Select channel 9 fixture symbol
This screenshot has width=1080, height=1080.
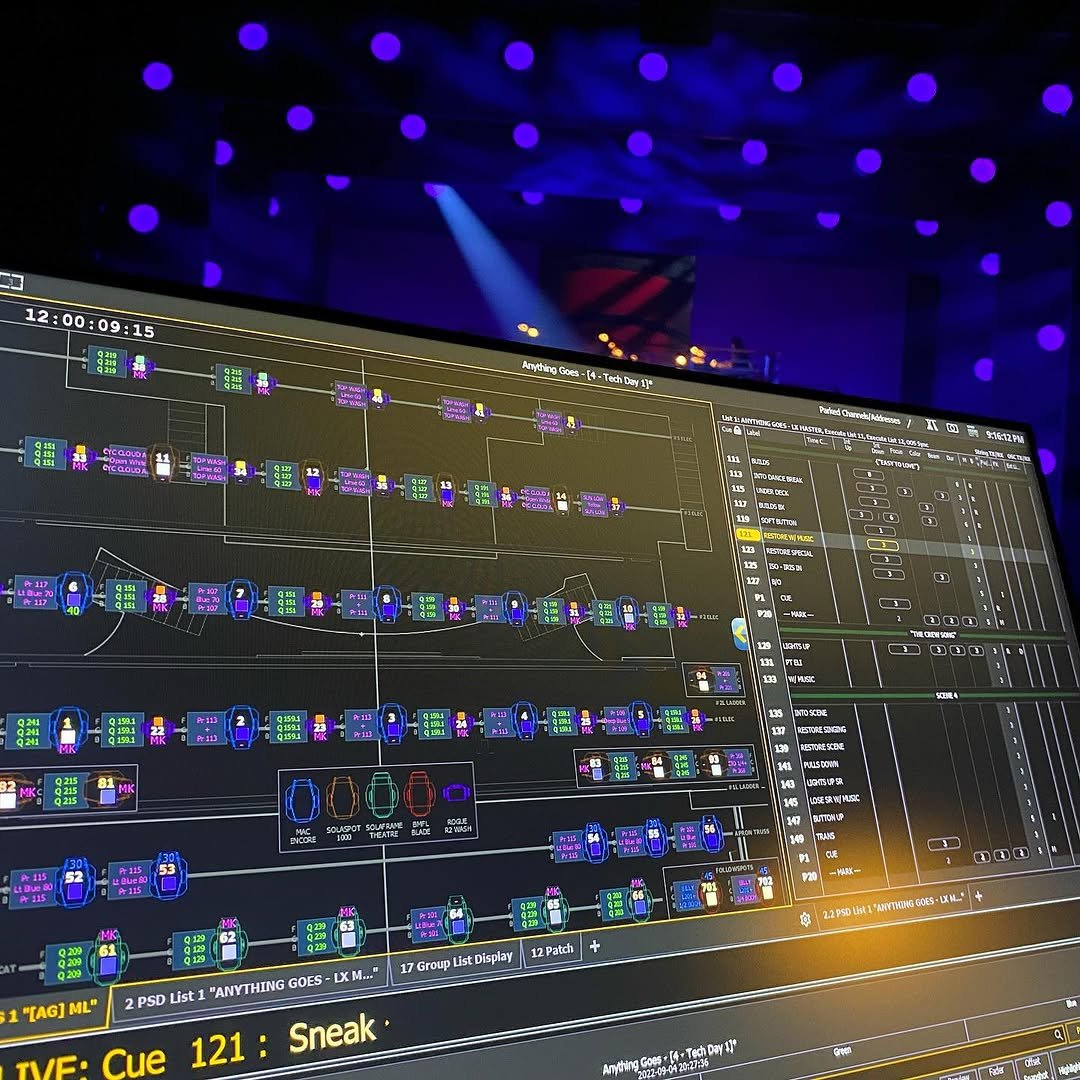coord(515,609)
